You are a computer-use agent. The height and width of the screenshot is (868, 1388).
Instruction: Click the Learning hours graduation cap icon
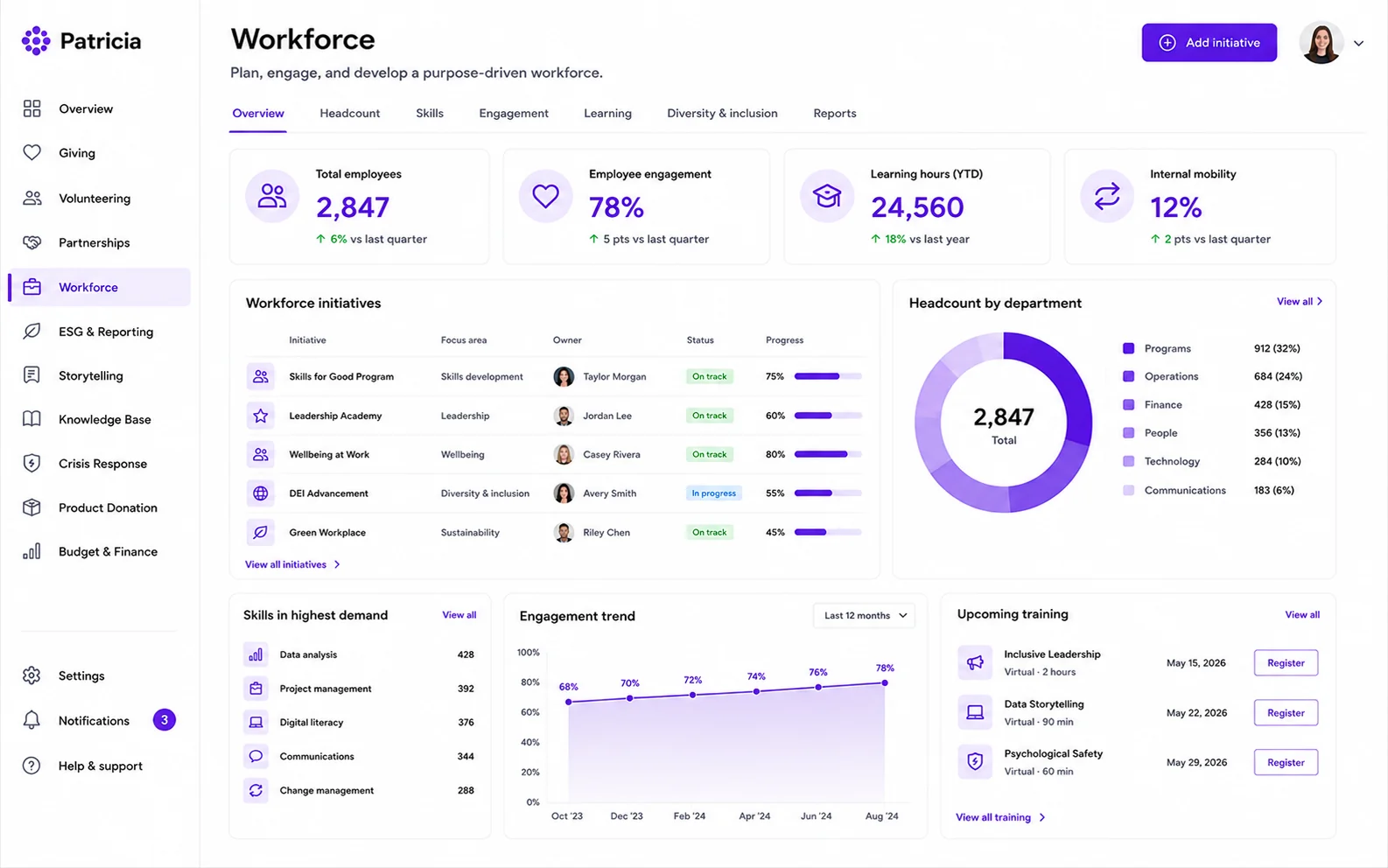[827, 196]
